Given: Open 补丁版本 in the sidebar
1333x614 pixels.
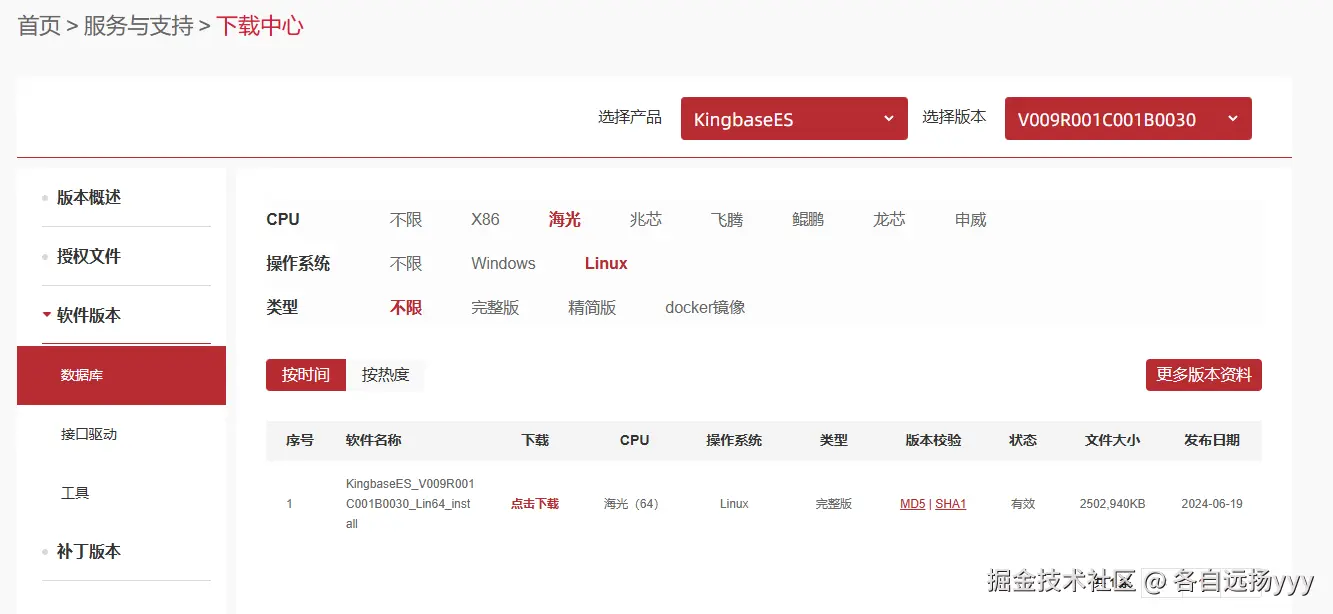Looking at the screenshot, I should pyautogui.click(x=89, y=552).
